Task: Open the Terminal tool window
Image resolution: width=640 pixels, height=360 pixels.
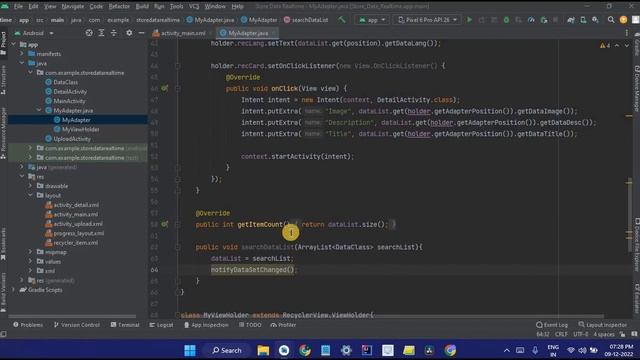Action: click(x=125, y=325)
